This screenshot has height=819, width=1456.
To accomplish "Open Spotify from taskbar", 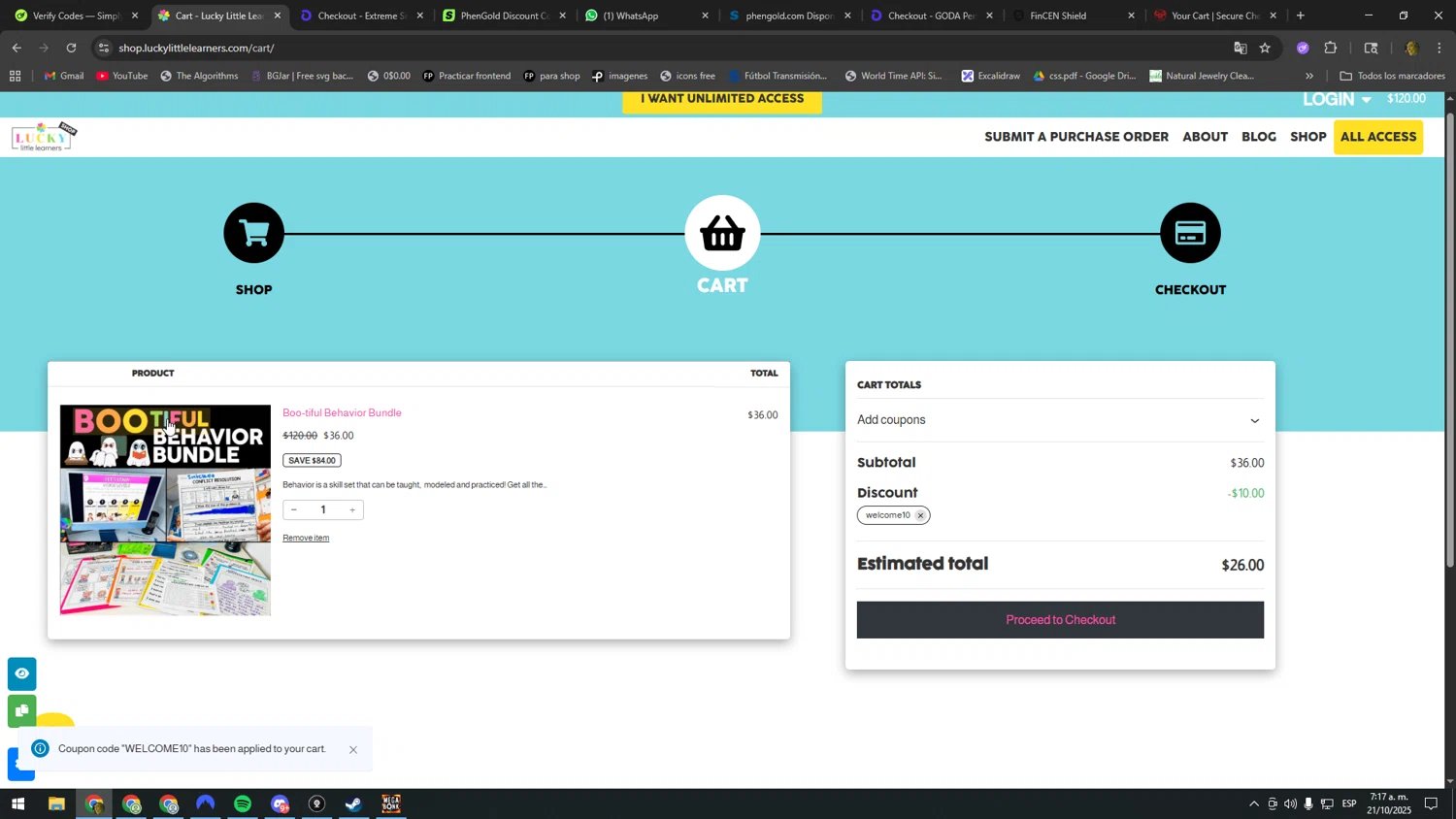I will [243, 804].
